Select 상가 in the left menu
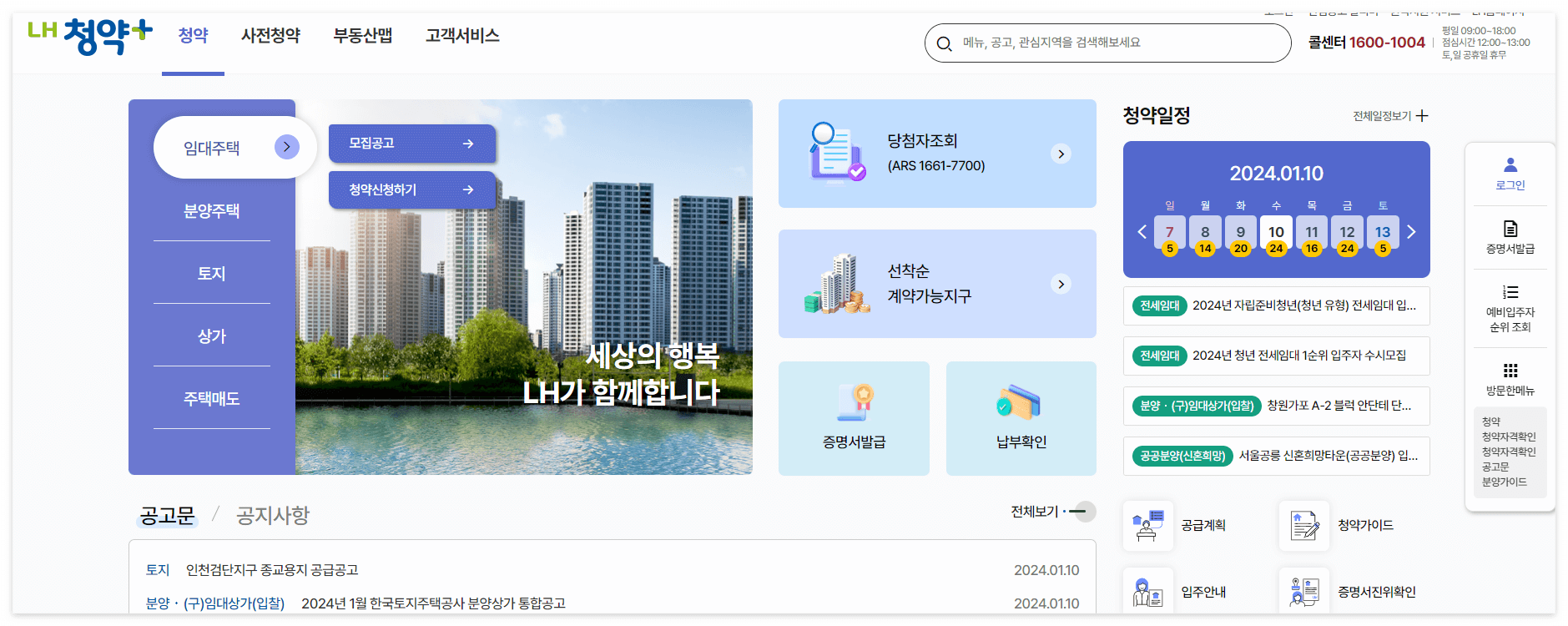Screen dimensions: 1568x626 tap(212, 336)
